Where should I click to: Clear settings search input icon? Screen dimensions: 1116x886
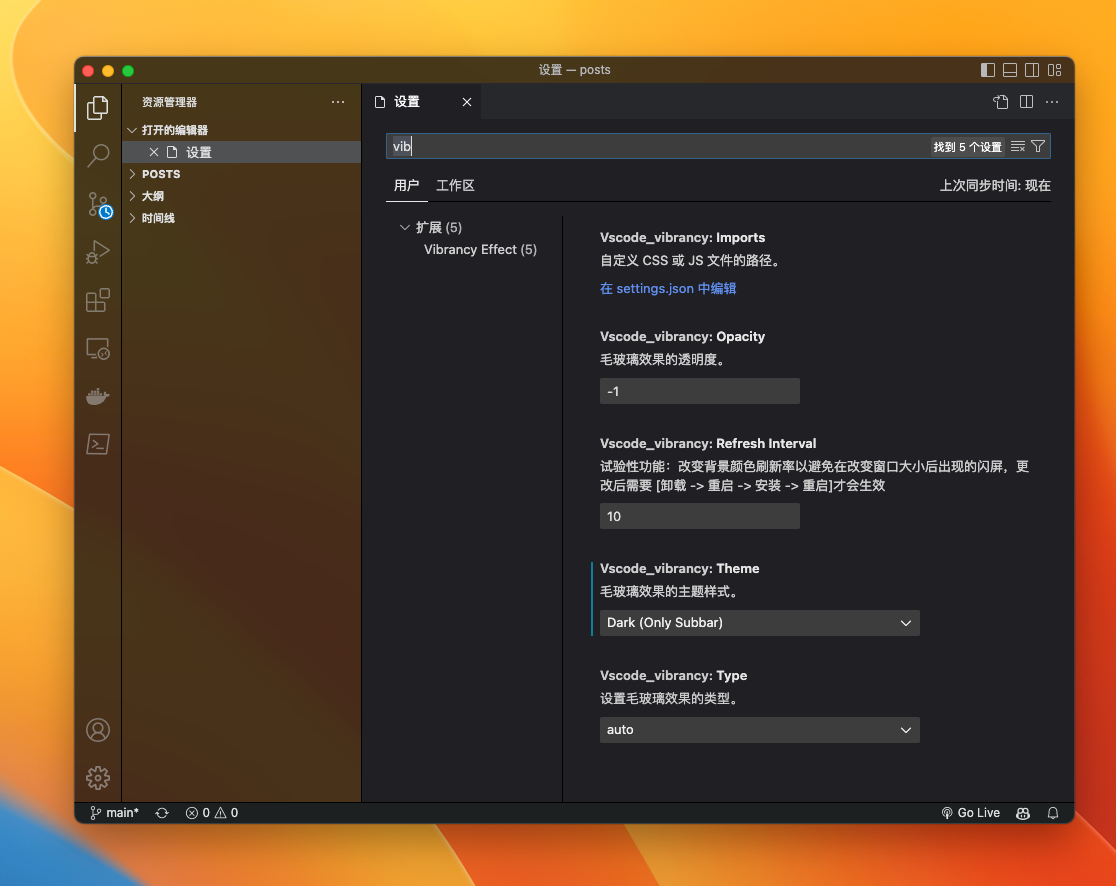pos(1018,146)
